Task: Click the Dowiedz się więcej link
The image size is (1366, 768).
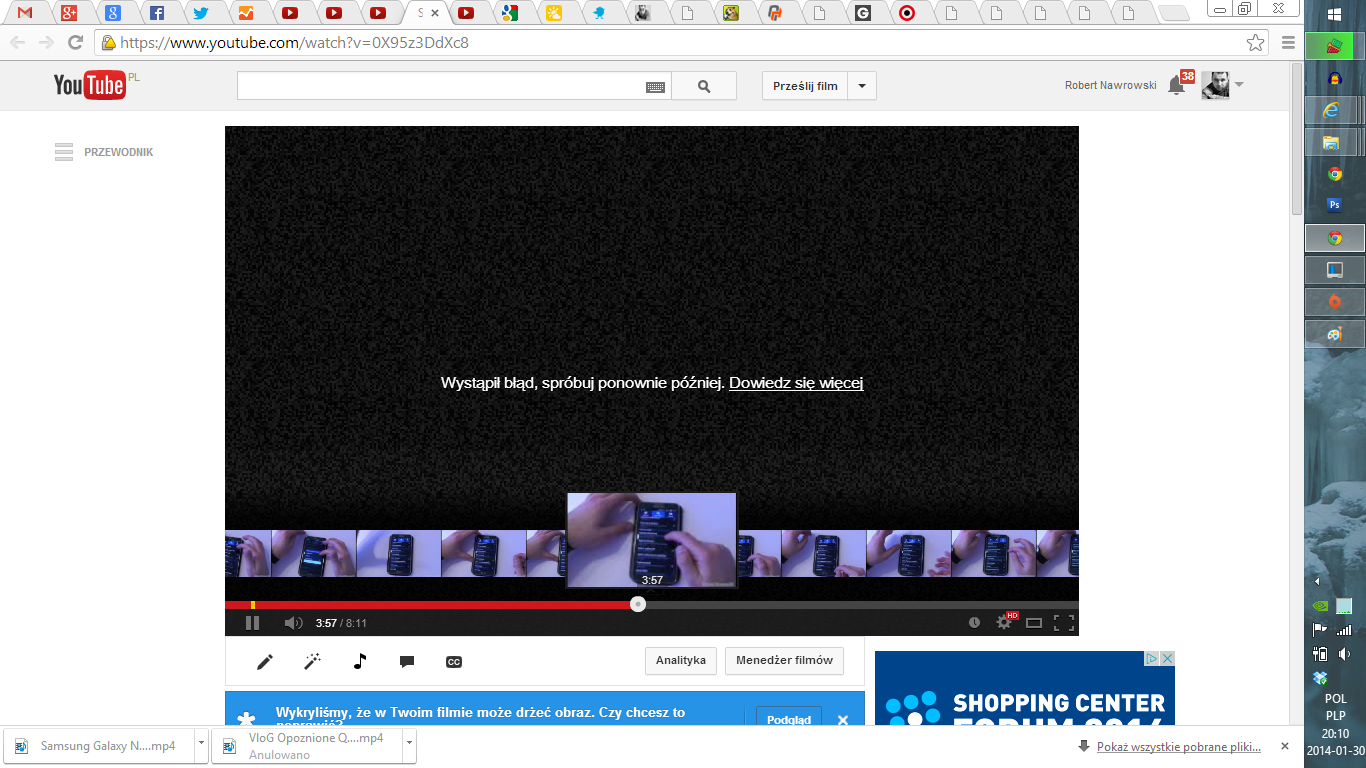Action: tap(795, 383)
